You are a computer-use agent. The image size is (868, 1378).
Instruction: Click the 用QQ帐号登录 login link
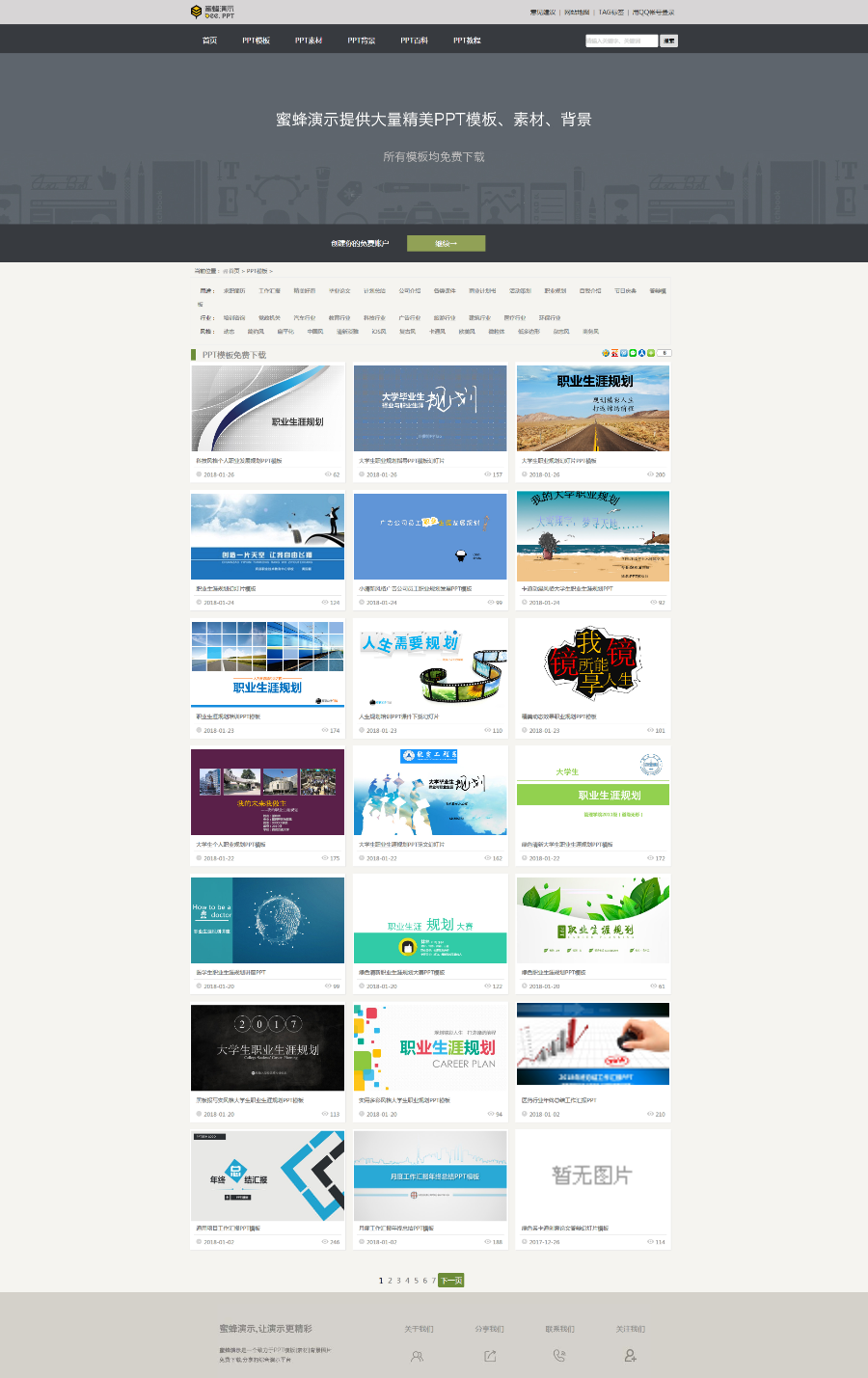click(x=654, y=13)
